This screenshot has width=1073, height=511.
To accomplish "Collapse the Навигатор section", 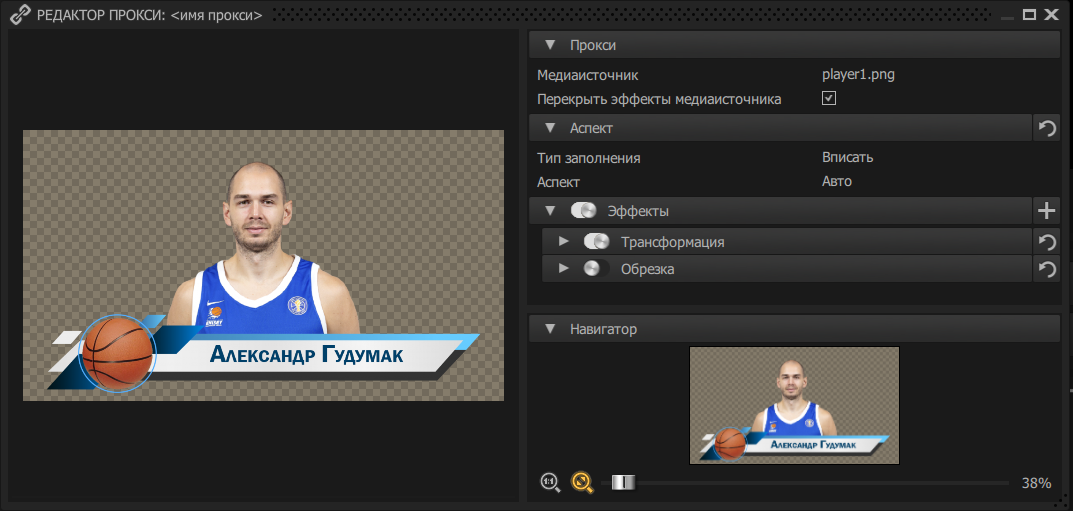I will click(549, 328).
